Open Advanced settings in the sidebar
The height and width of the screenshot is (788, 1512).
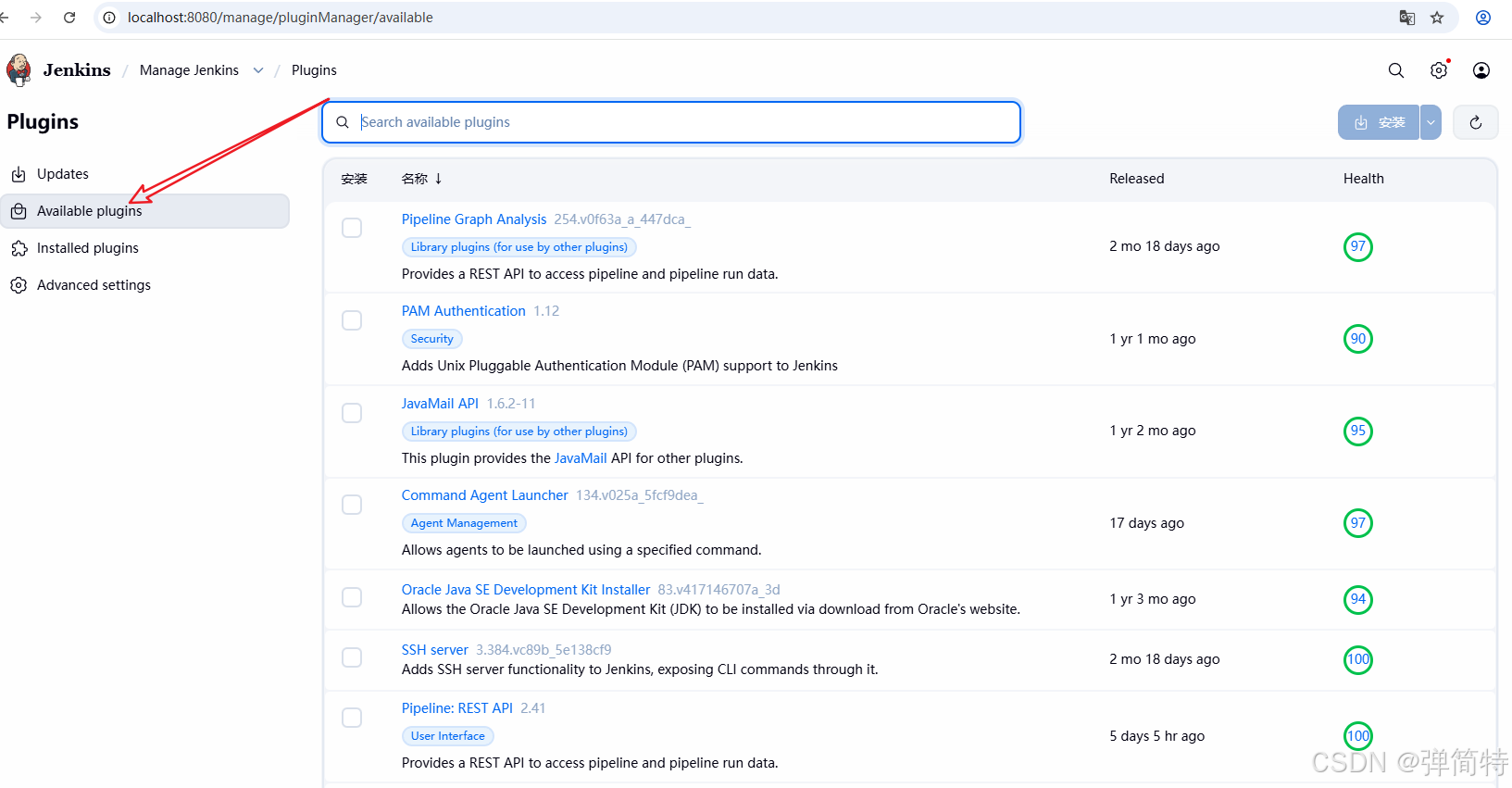pyautogui.click(x=145, y=285)
